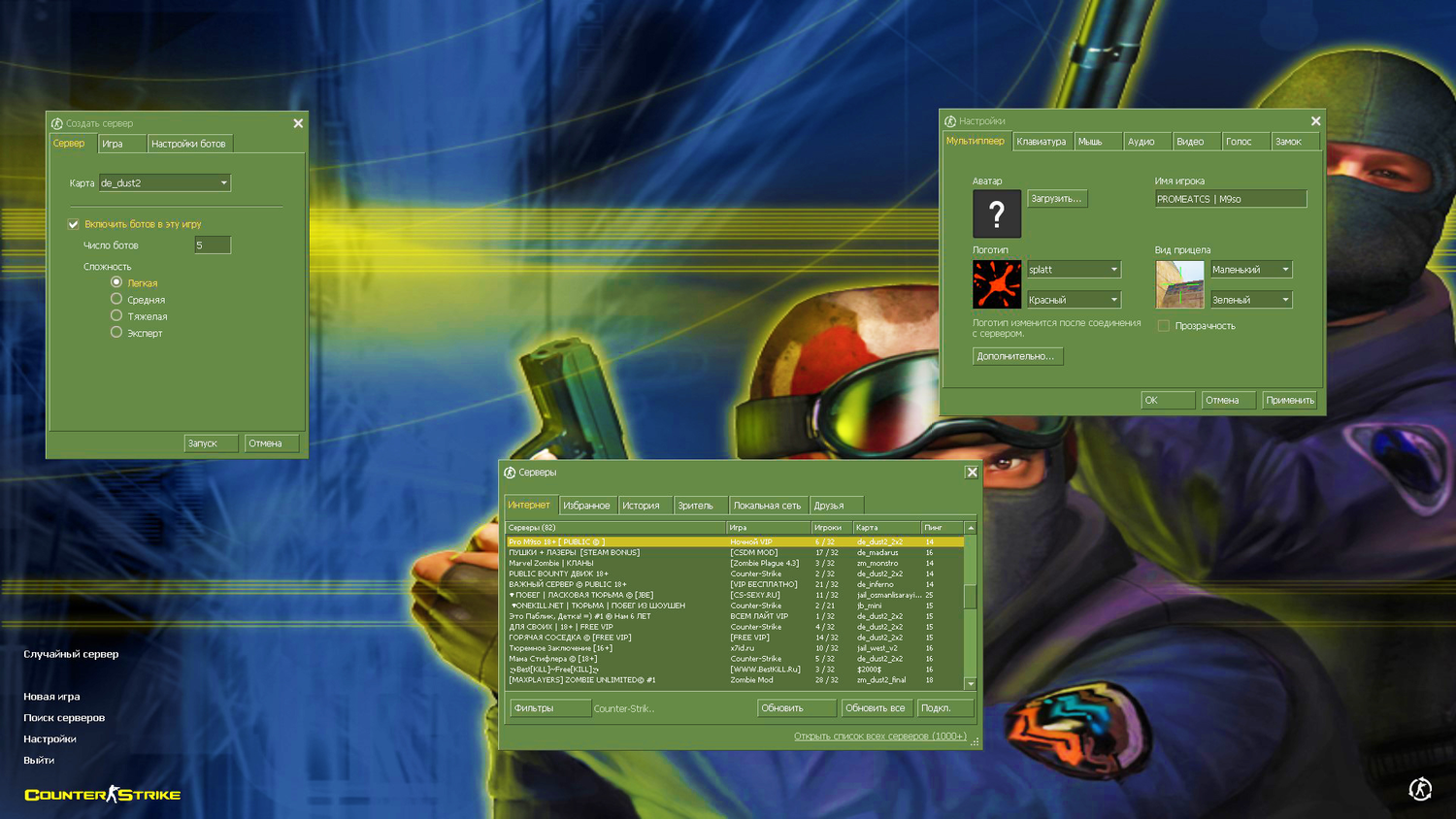Click Поиск серверов in main menu
1456x819 pixels.
point(64,718)
